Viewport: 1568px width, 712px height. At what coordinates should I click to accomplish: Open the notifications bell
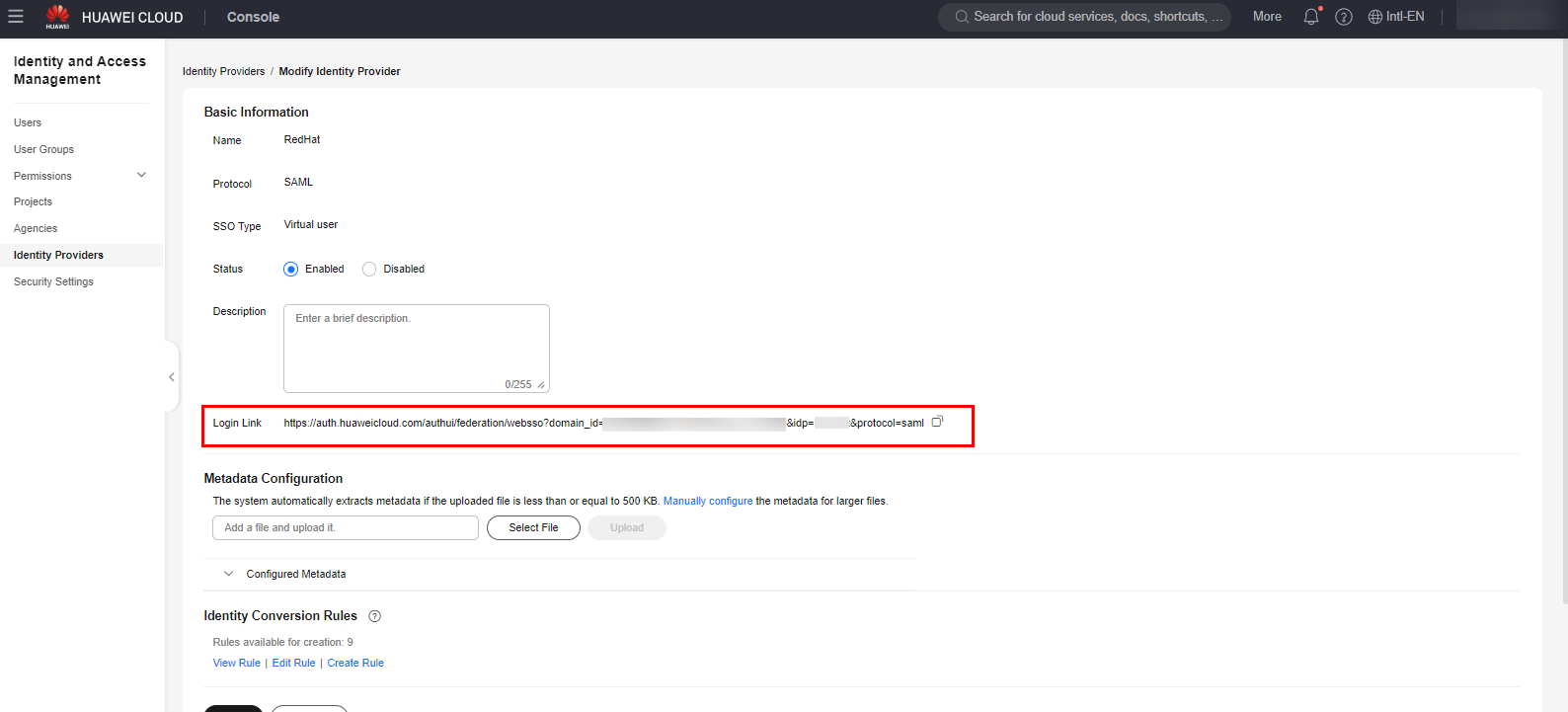[x=1310, y=17]
